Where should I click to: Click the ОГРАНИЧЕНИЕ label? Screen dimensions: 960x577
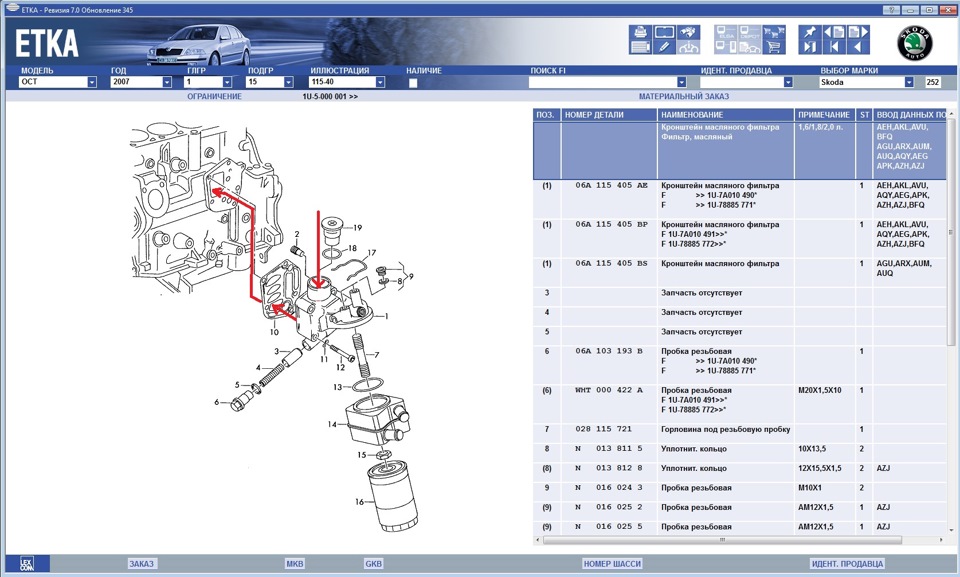pyautogui.click(x=214, y=96)
